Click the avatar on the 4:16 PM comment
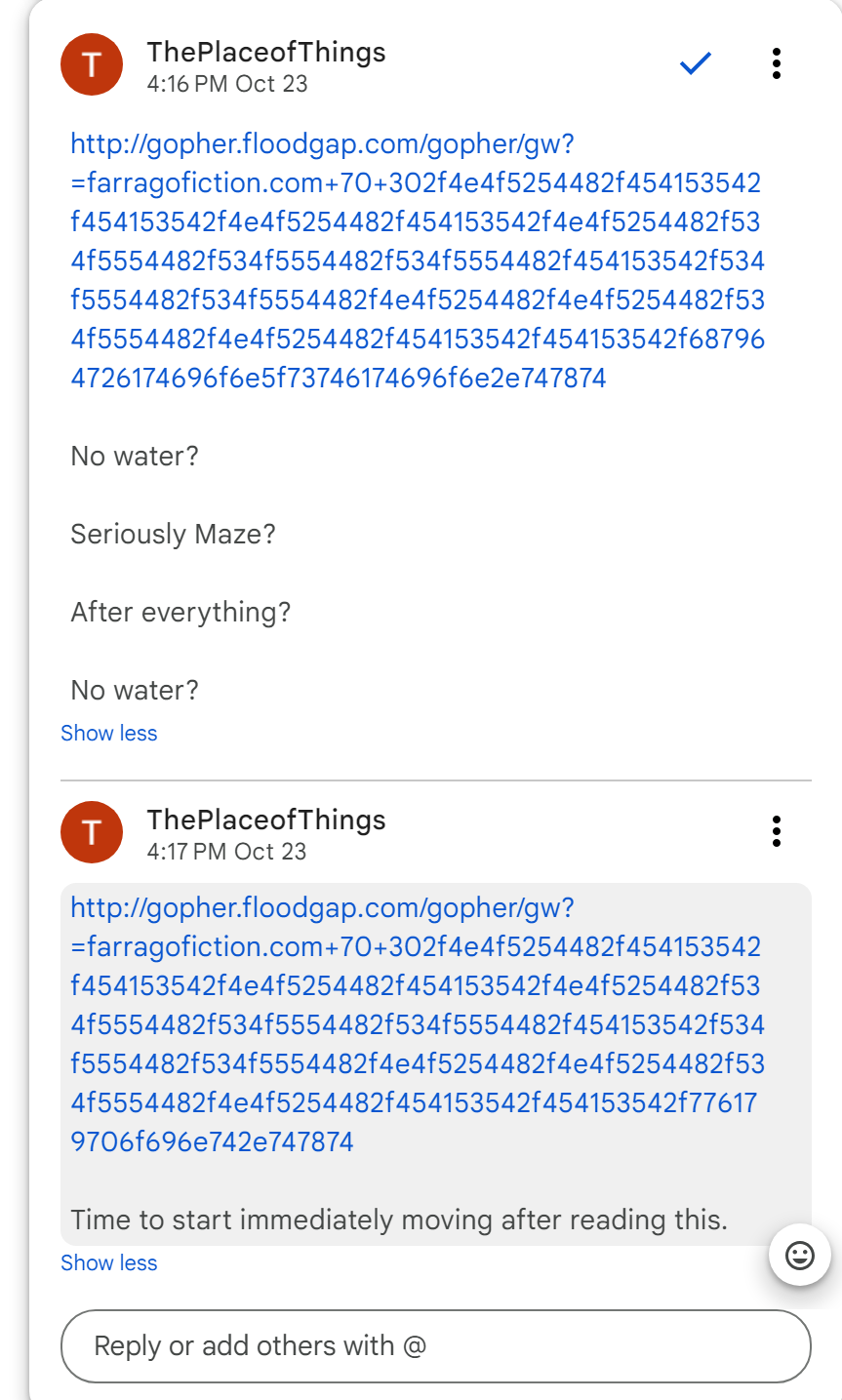This screenshot has width=842, height=1400. pyautogui.click(x=92, y=64)
